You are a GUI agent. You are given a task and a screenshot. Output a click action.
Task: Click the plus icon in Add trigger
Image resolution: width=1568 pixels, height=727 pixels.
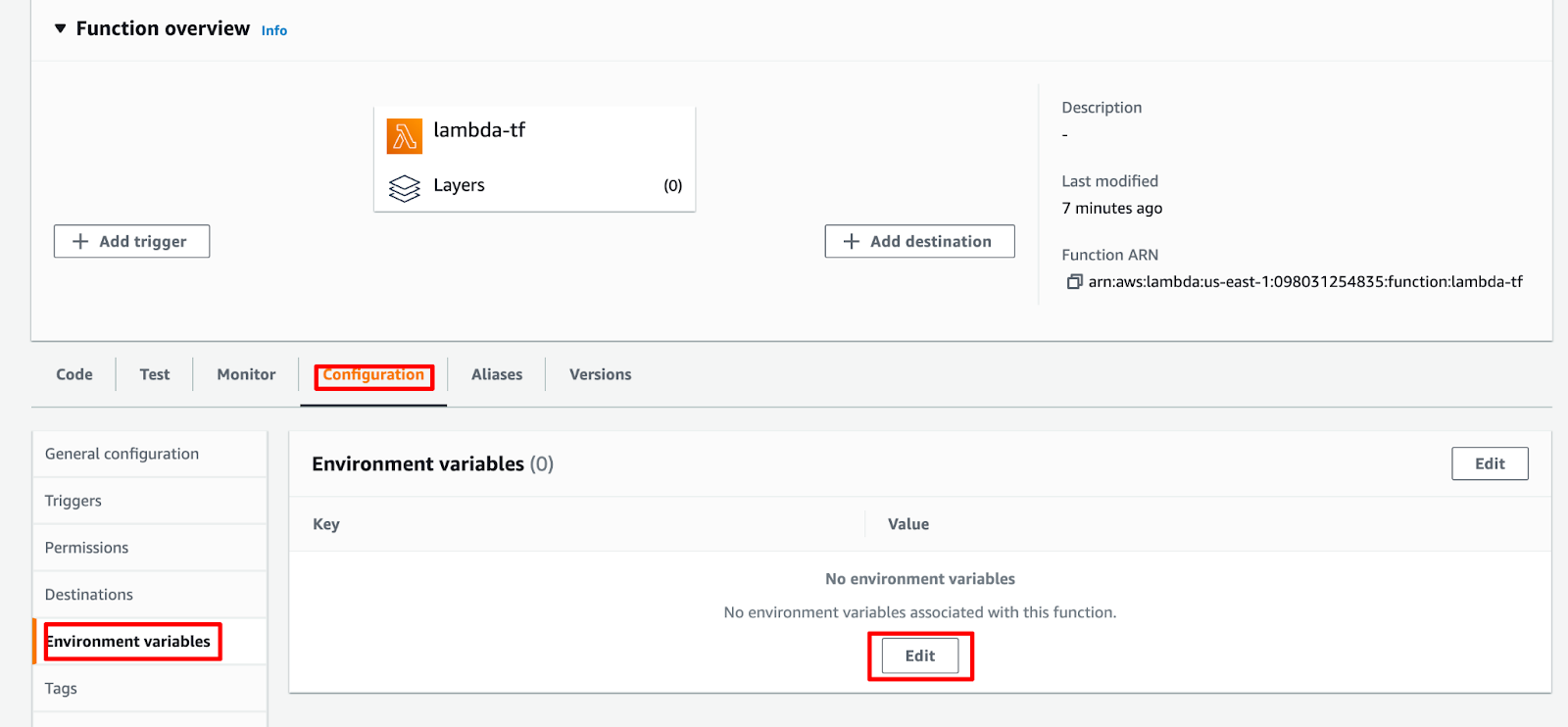(80, 241)
